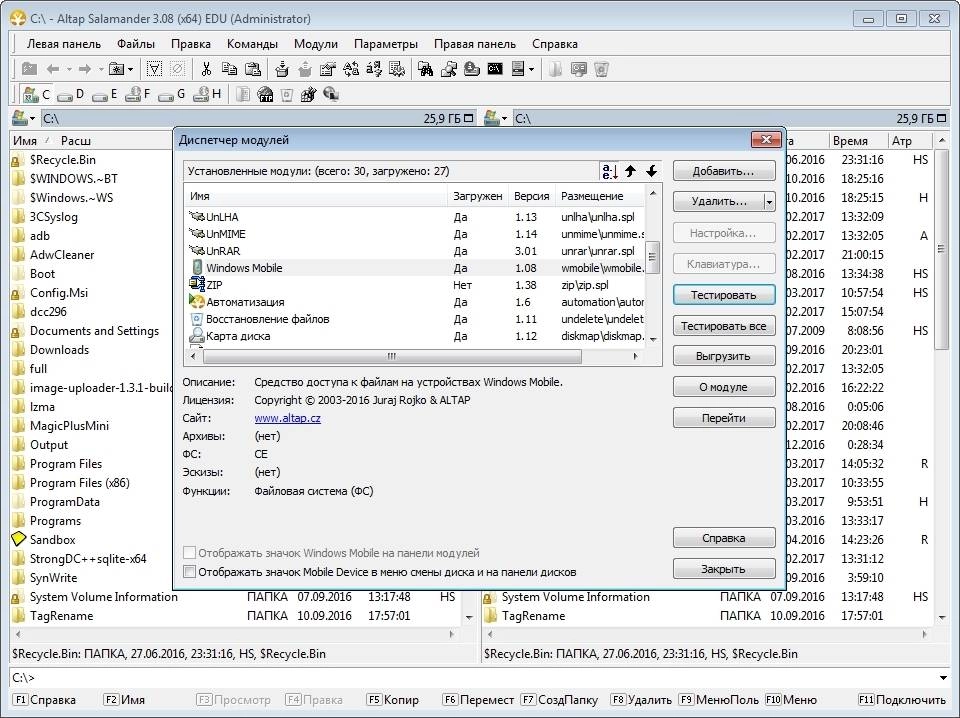Open Find files binoculars icon
960x718 pixels.
tap(426, 69)
